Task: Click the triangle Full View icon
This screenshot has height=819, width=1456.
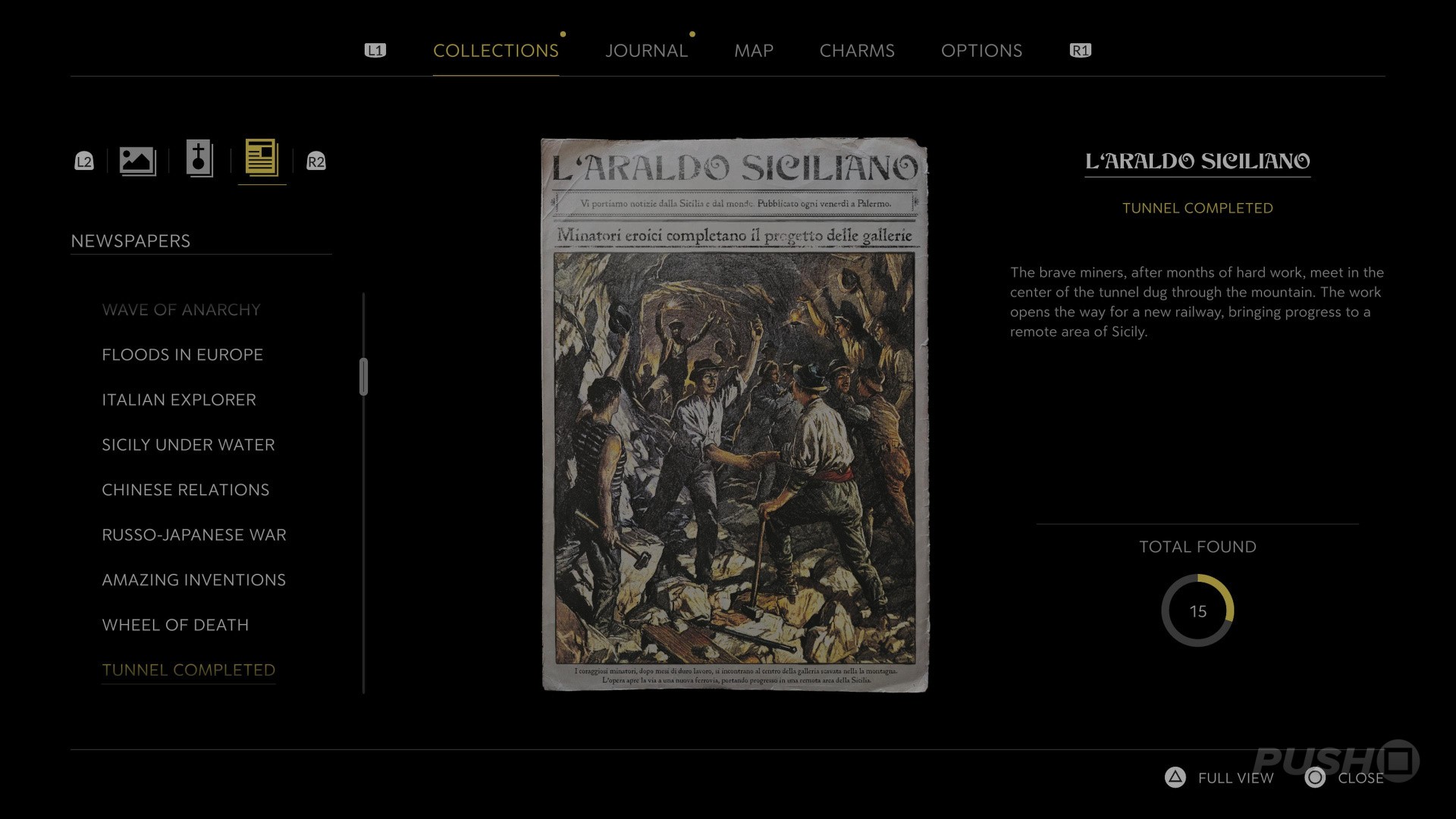Action: (x=1175, y=777)
